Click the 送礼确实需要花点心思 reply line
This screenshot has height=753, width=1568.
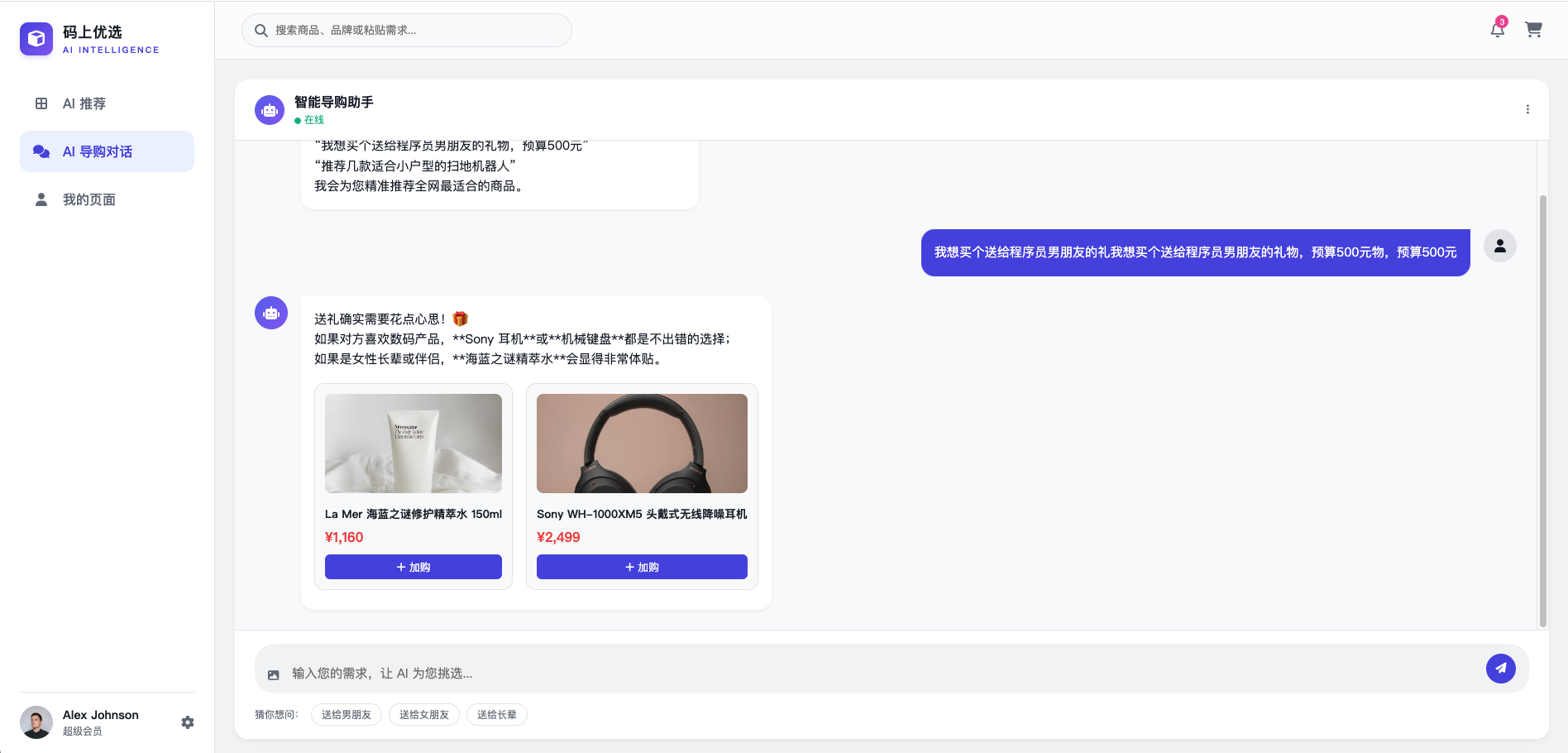coord(391,319)
